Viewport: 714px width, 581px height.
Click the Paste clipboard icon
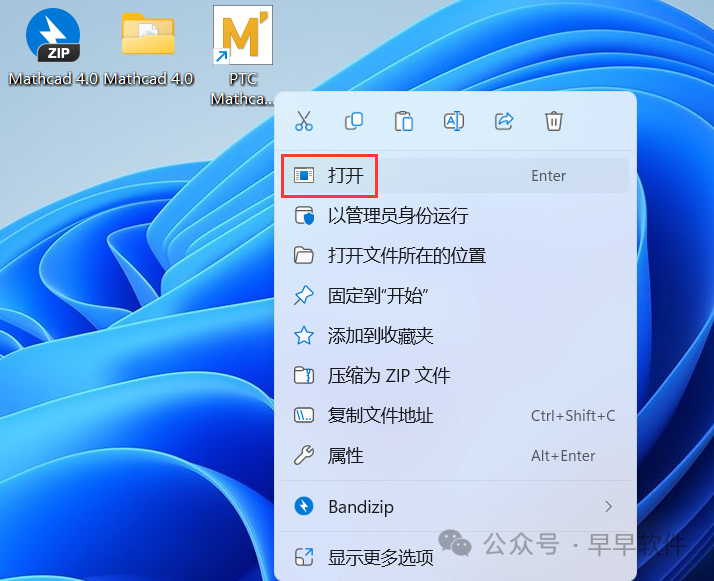coord(404,121)
